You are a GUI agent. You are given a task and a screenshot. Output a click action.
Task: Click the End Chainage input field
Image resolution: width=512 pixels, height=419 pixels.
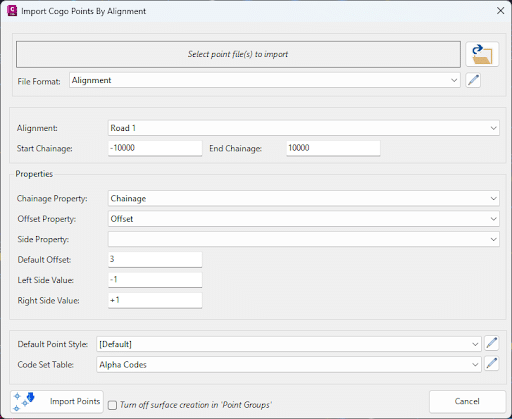coord(333,148)
